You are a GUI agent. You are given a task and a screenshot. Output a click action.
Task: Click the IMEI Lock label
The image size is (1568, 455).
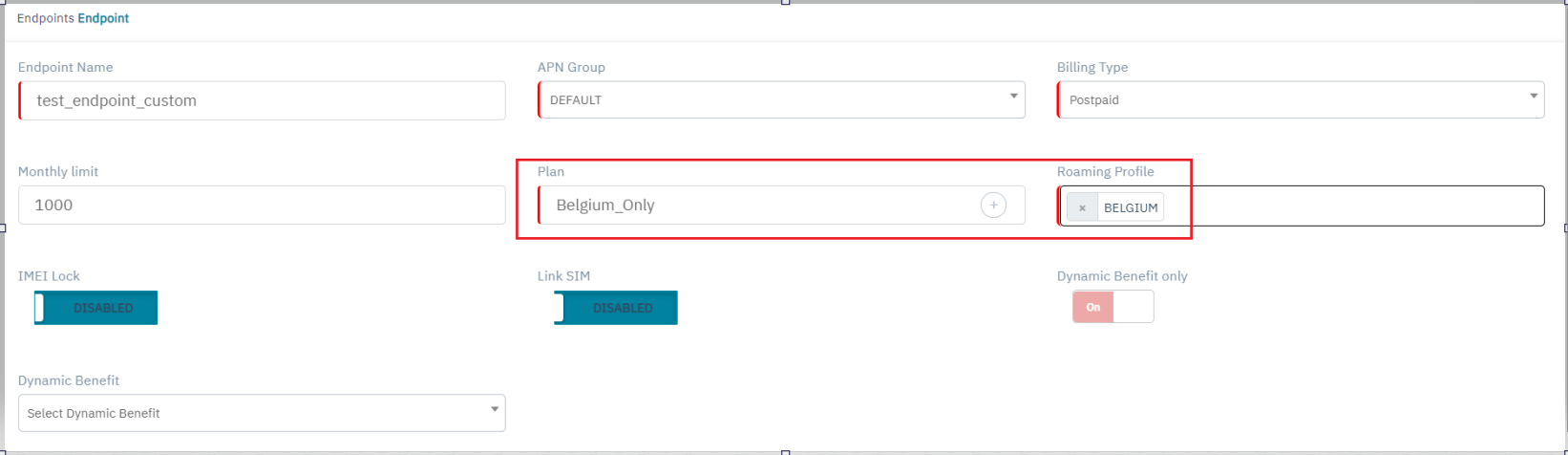point(49,276)
